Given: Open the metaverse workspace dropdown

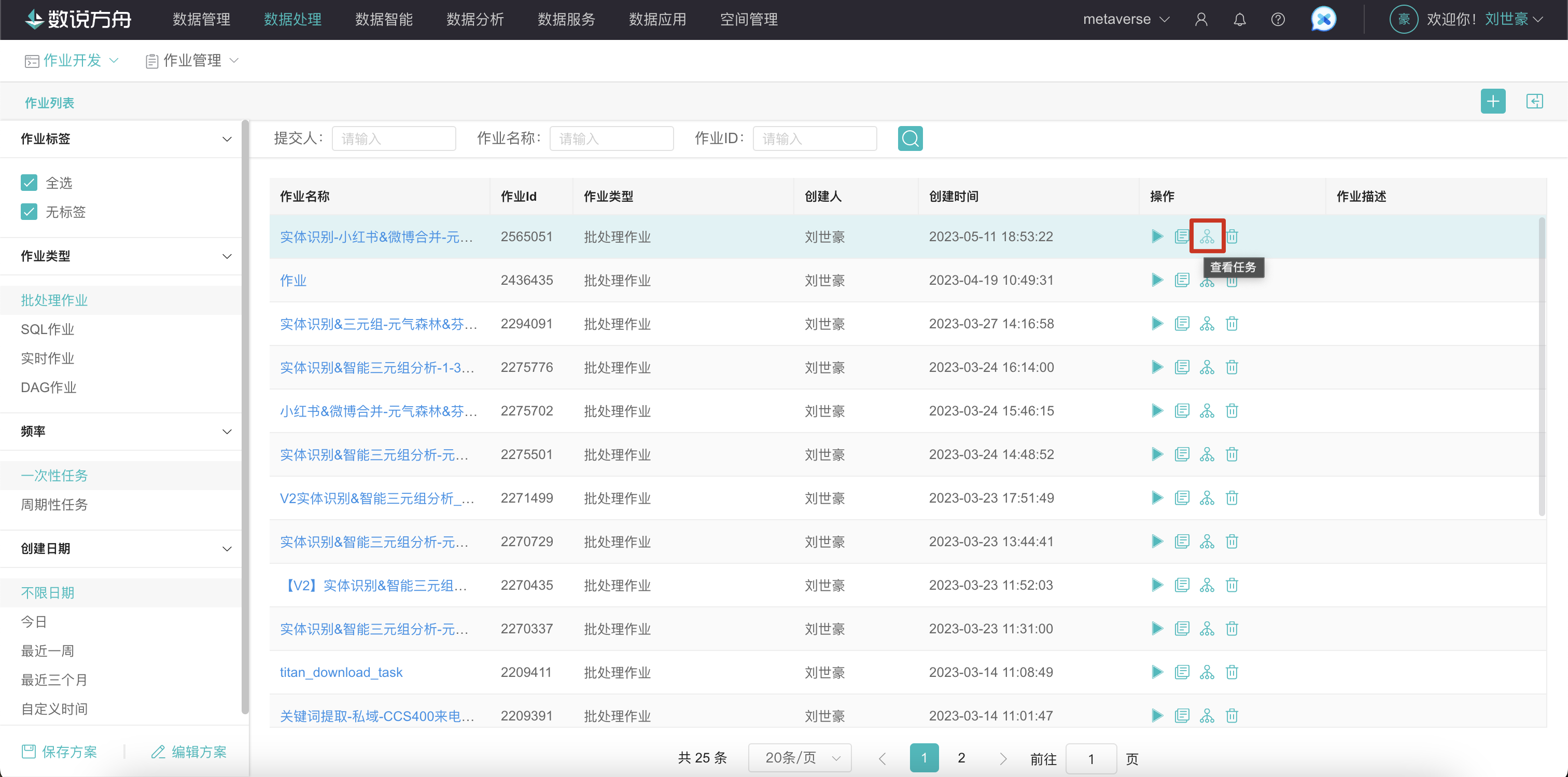Looking at the screenshot, I should click(1126, 20).
